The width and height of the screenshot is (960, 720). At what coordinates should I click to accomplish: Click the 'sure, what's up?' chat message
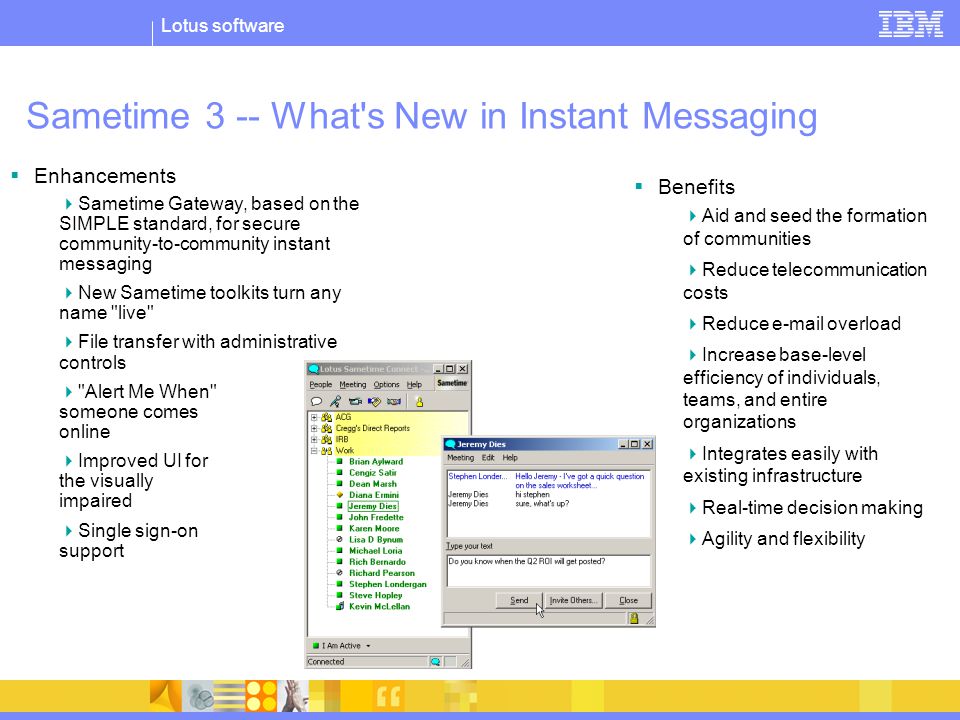point(542,503)
